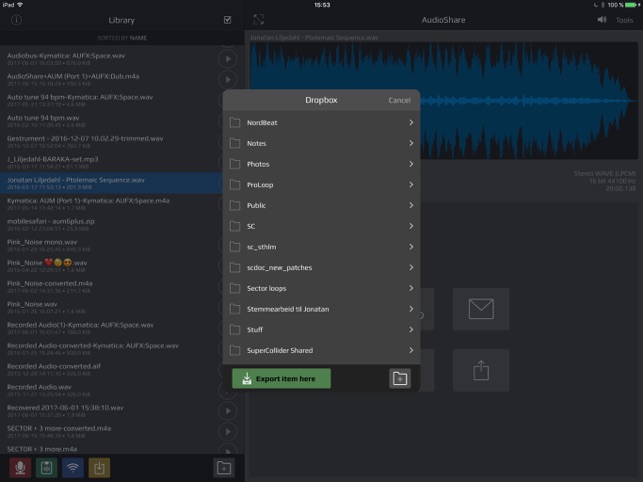Tap the red microphone record icon

point(20,468)
